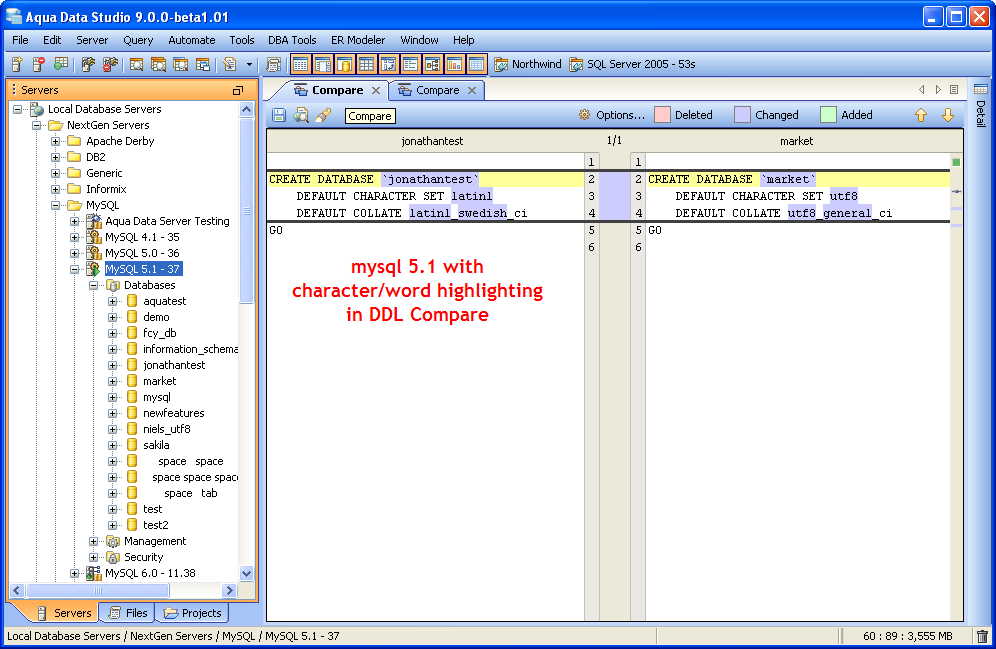Image resolution: width=996 pixels, height=649 pixels.
Task: Switch to the Files bottom tab
Action: [x=129, y=613]
